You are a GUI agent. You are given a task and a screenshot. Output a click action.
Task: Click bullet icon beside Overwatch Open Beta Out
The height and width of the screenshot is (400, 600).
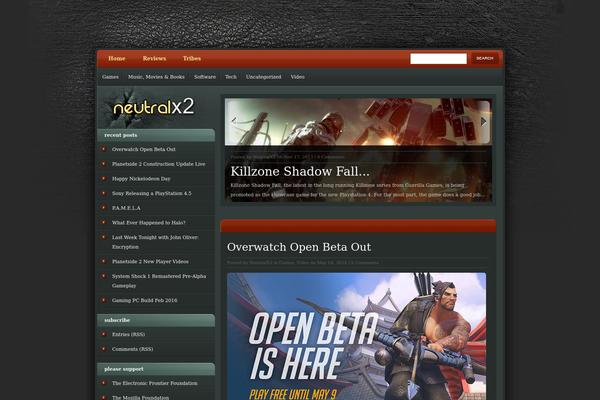tap(103, 149)
